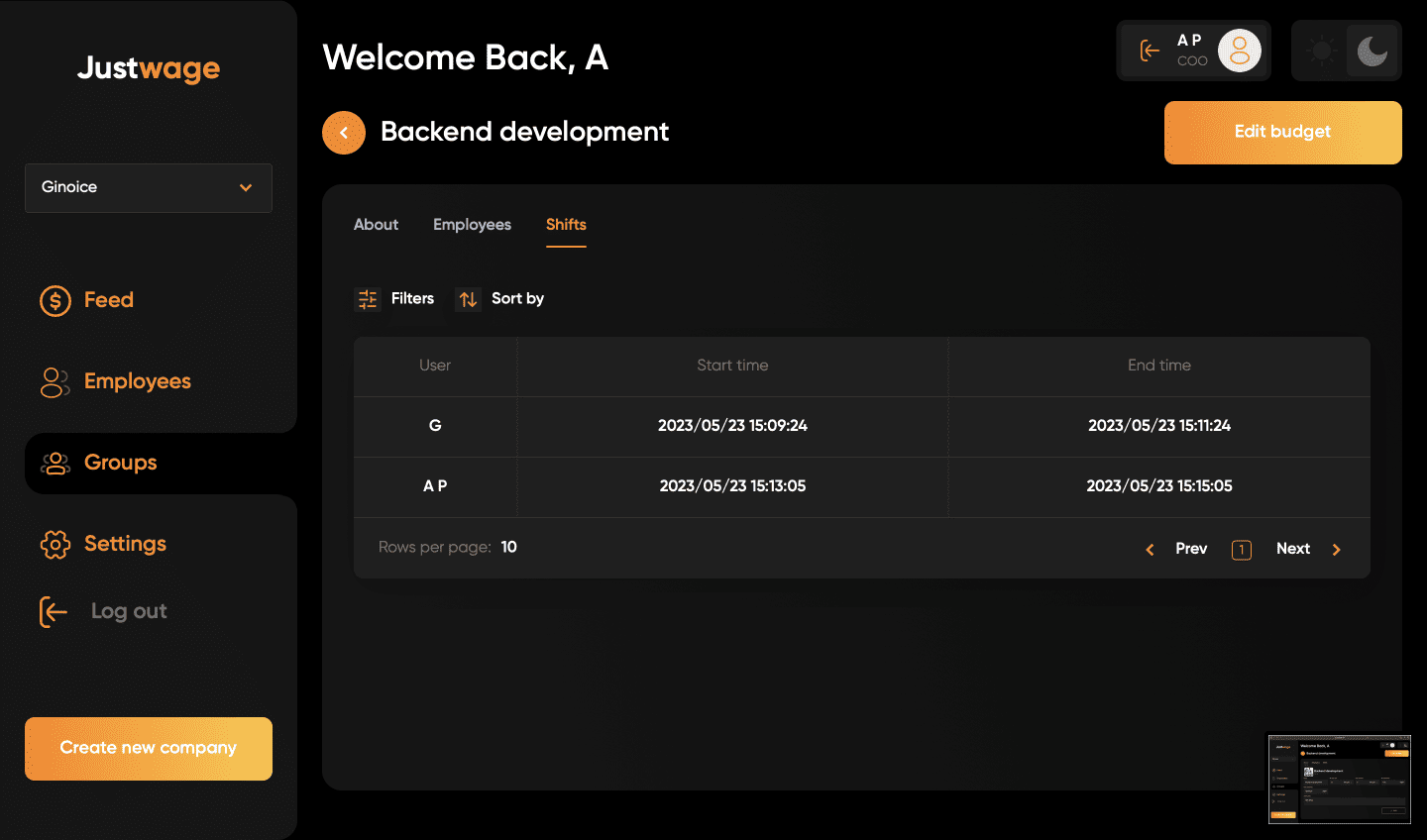Click the Edit budget button
The width and height of the screenshot is (1427, 840).
(x=1283, y=133)
